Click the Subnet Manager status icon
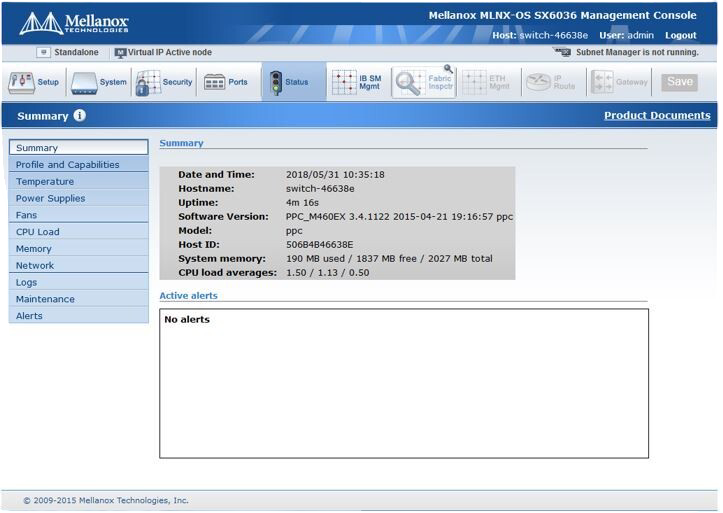 click(x=562, y=52)
